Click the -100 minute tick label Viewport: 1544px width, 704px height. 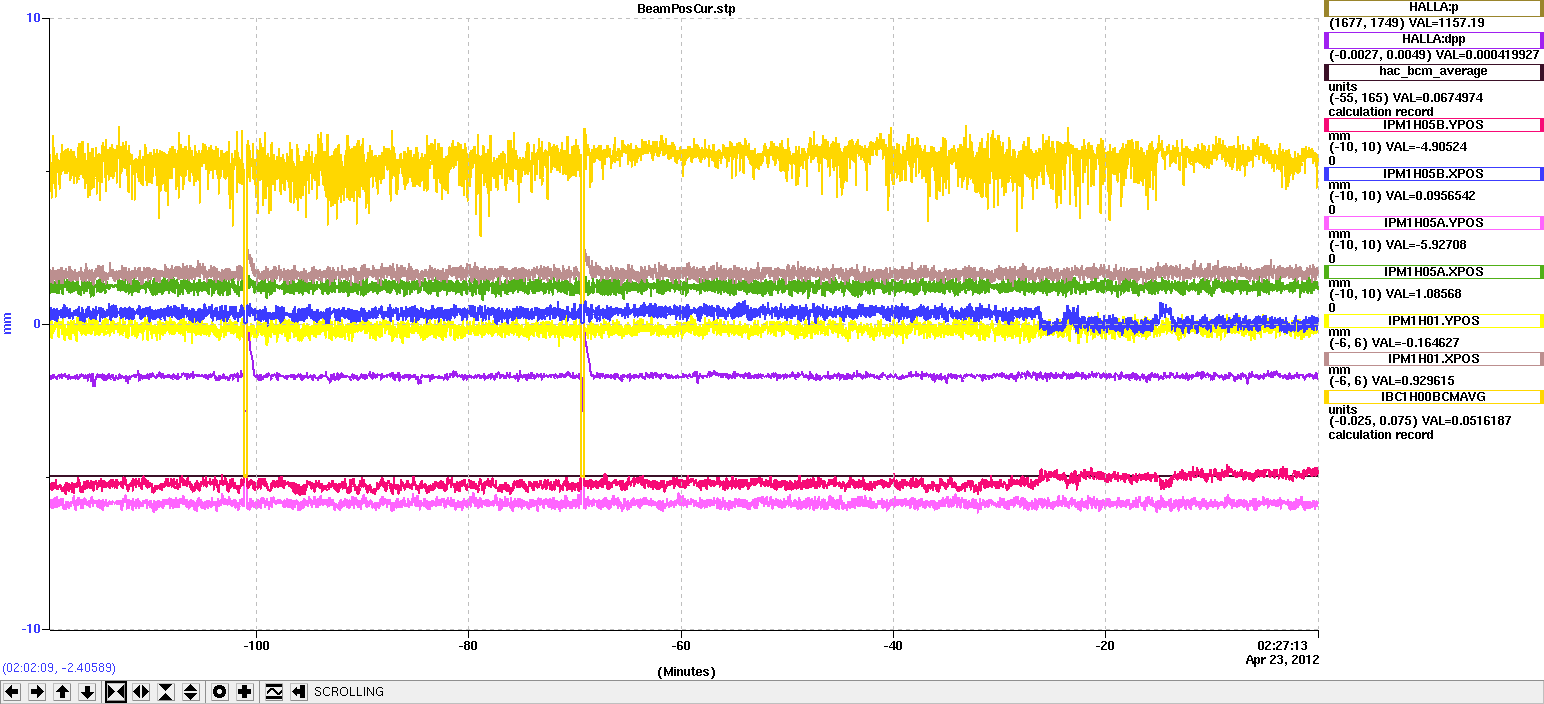pyautogui.click(x=257, y=645)
